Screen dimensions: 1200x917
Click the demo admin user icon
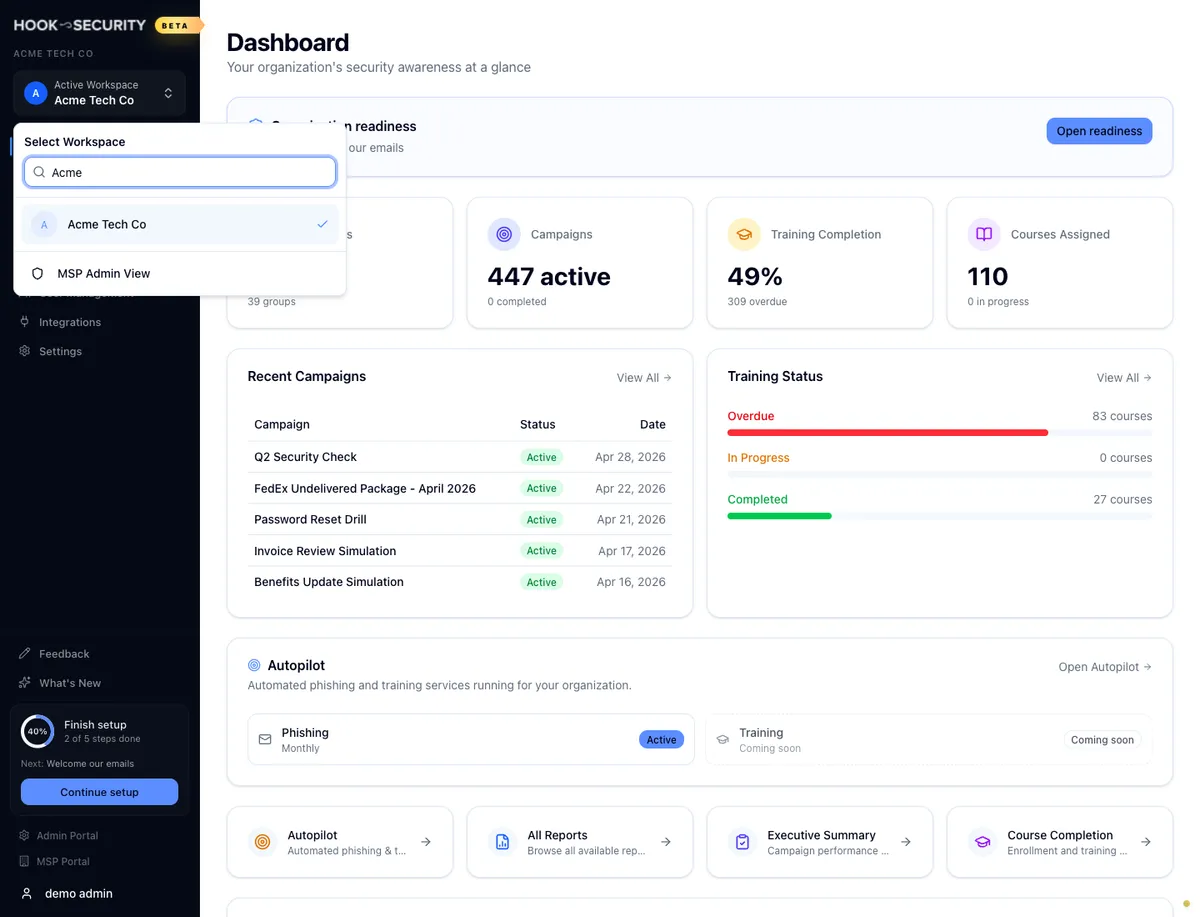[x=27, y=893]
